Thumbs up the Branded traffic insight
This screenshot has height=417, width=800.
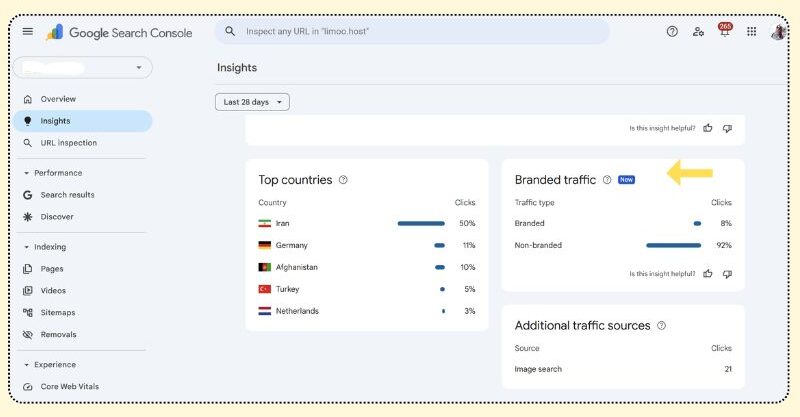pyautogui.click(x=708, y=274)
